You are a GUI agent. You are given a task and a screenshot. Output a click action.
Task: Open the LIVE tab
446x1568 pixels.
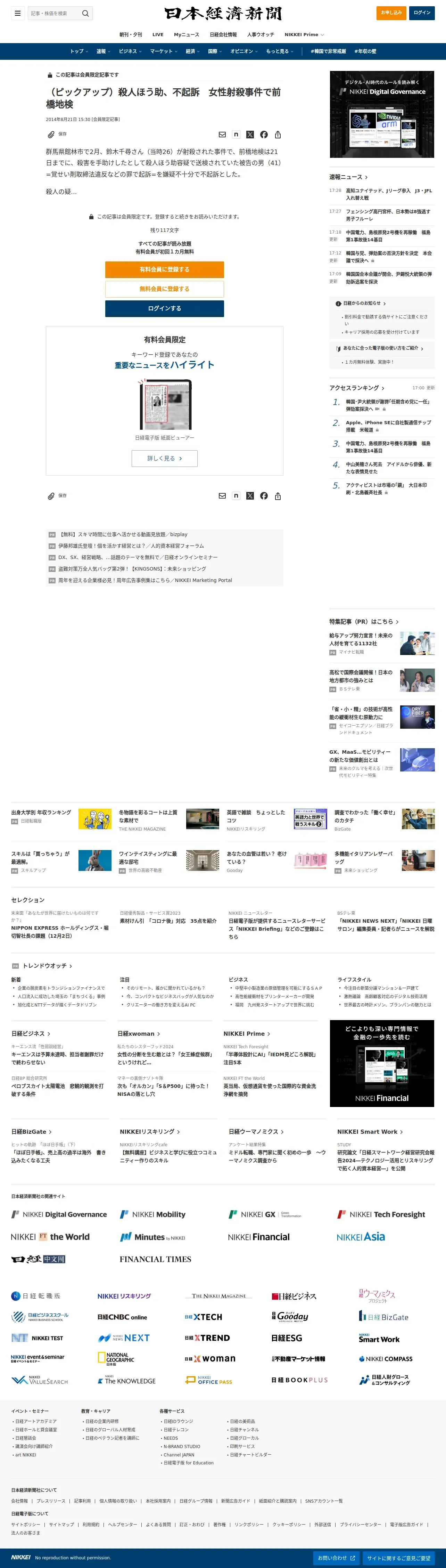pos(158,35)
